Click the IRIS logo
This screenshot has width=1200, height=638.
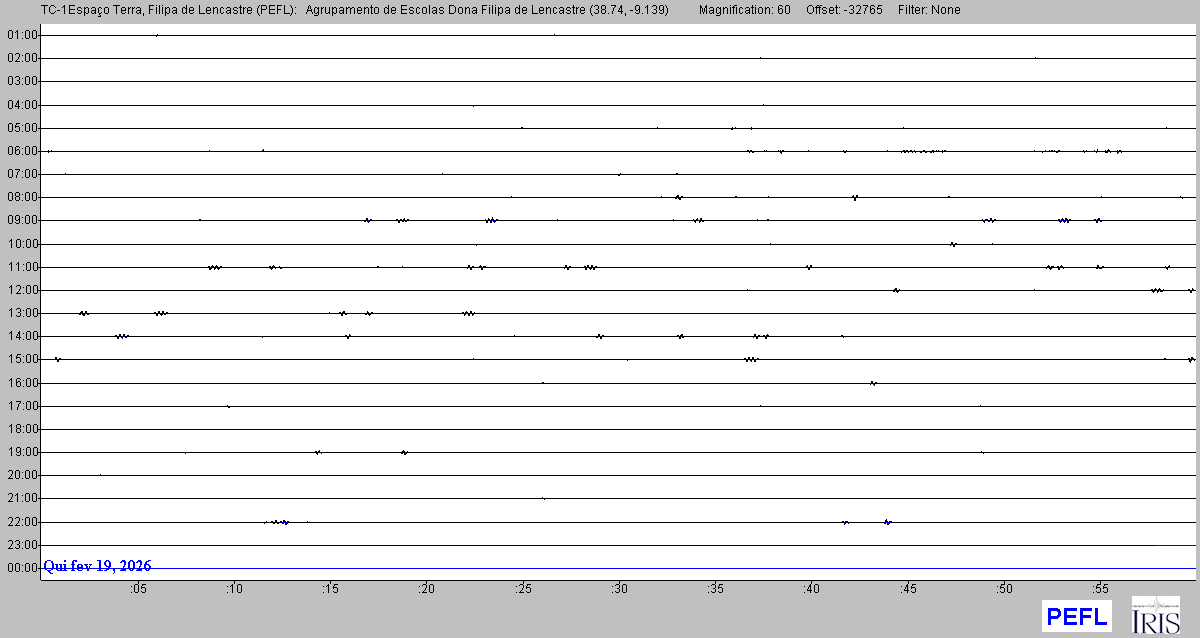(1155, 616)
